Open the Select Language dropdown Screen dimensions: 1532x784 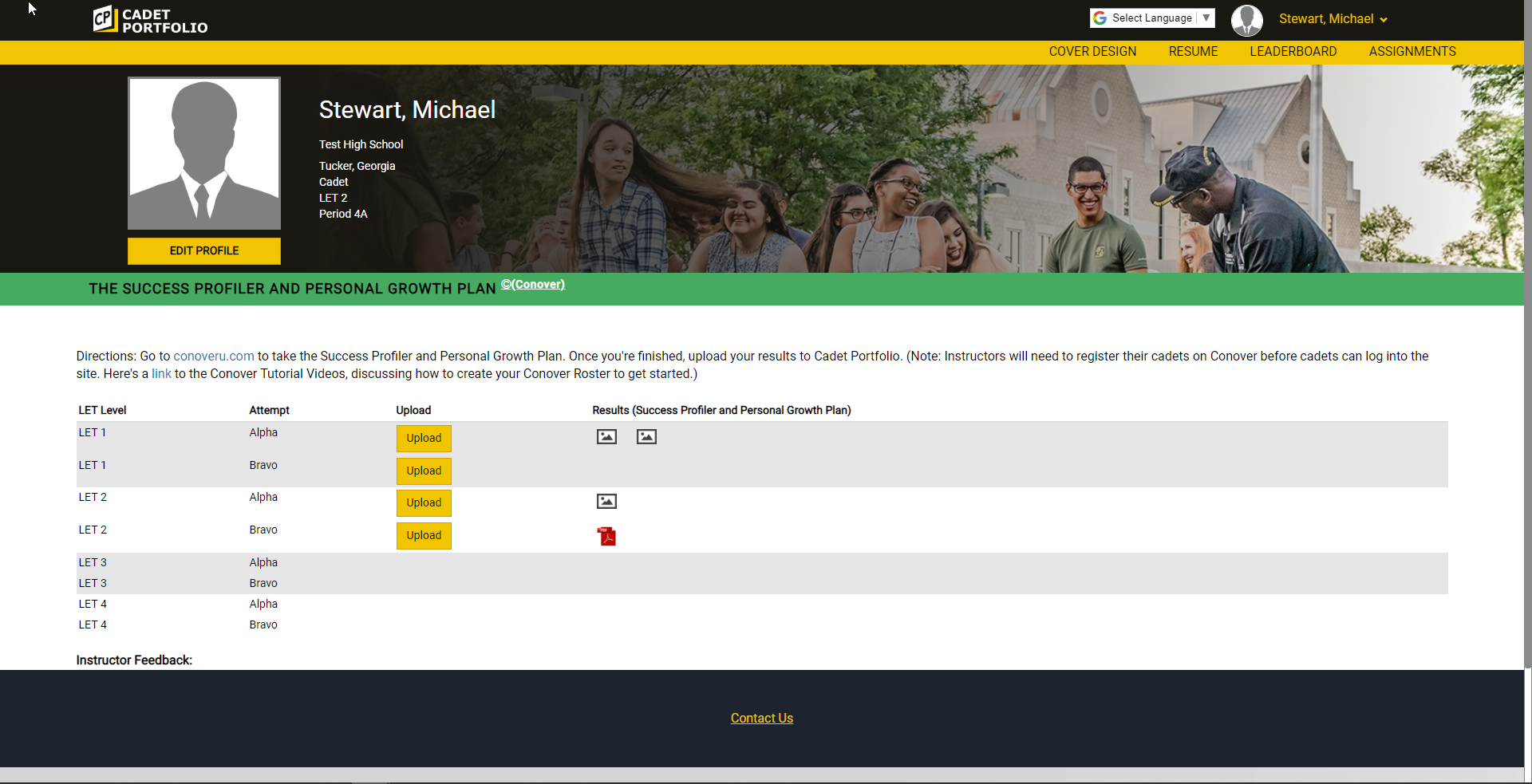pyautogui.click(x=1152, y=18)
